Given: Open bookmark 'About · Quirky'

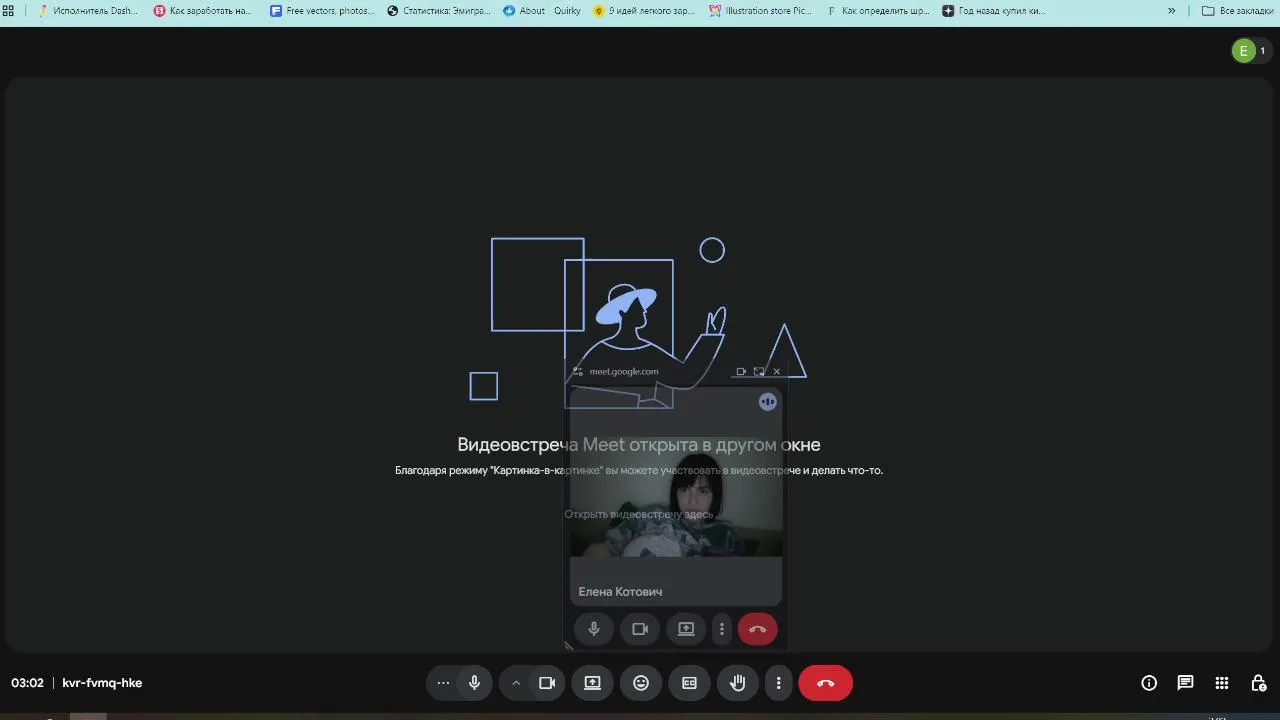Looking at the screenshot, I should click(543, 11).
